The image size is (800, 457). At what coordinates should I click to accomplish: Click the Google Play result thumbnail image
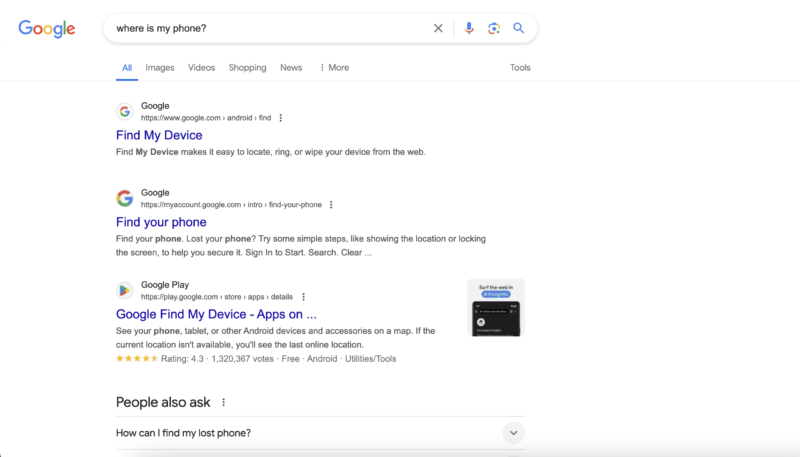496,308
